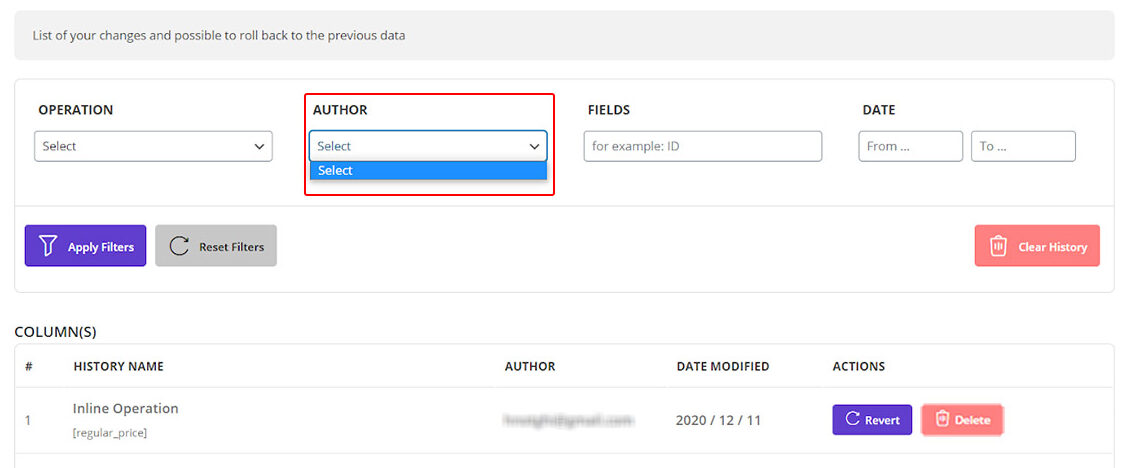Image resolution: width=1128 pixels, height=468 pixels.
Task: Click the Author column header in the table
Action: click(530, 366)
